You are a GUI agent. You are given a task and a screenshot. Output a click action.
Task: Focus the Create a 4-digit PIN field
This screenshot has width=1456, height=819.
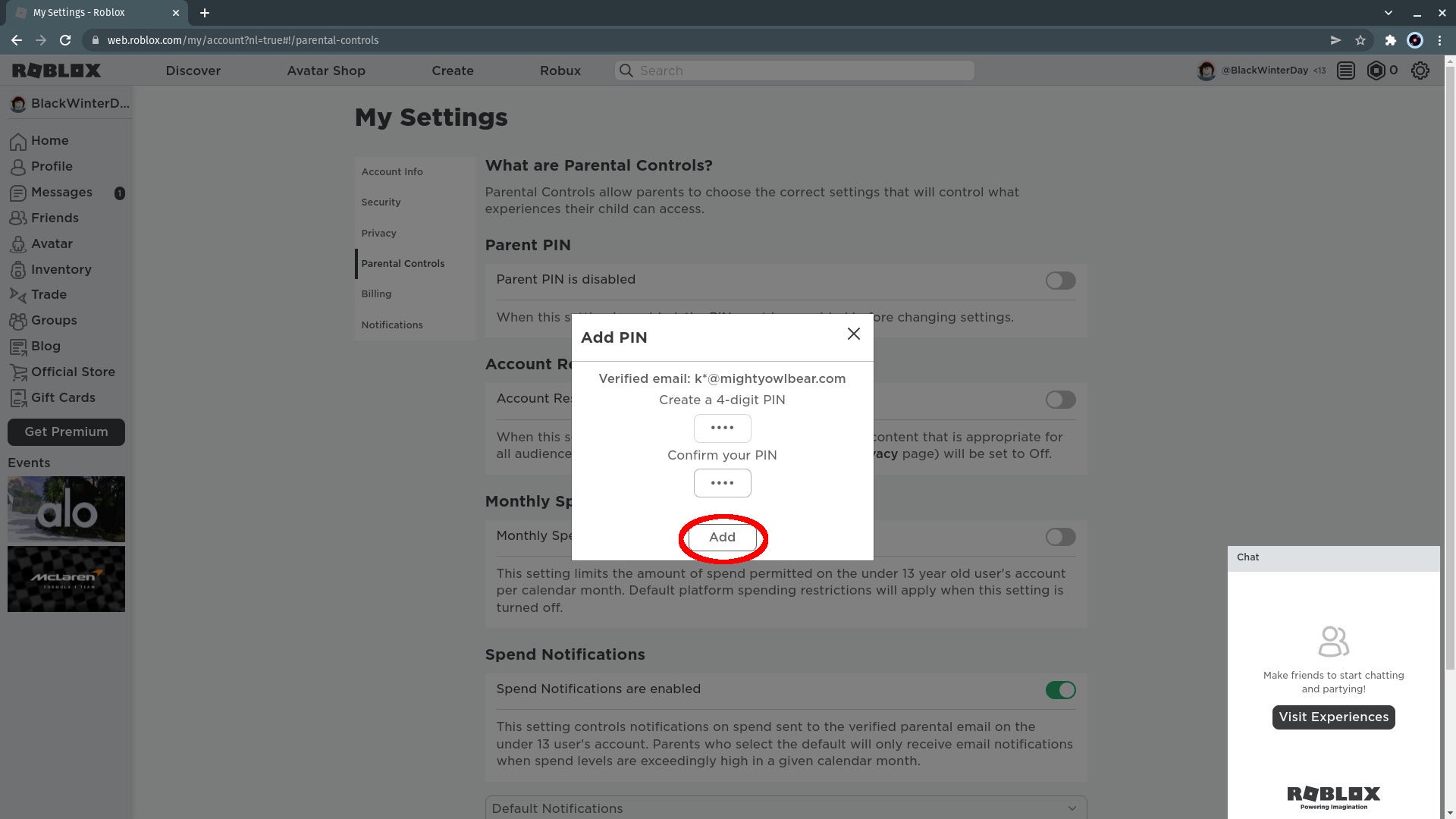tap(722, 428)
